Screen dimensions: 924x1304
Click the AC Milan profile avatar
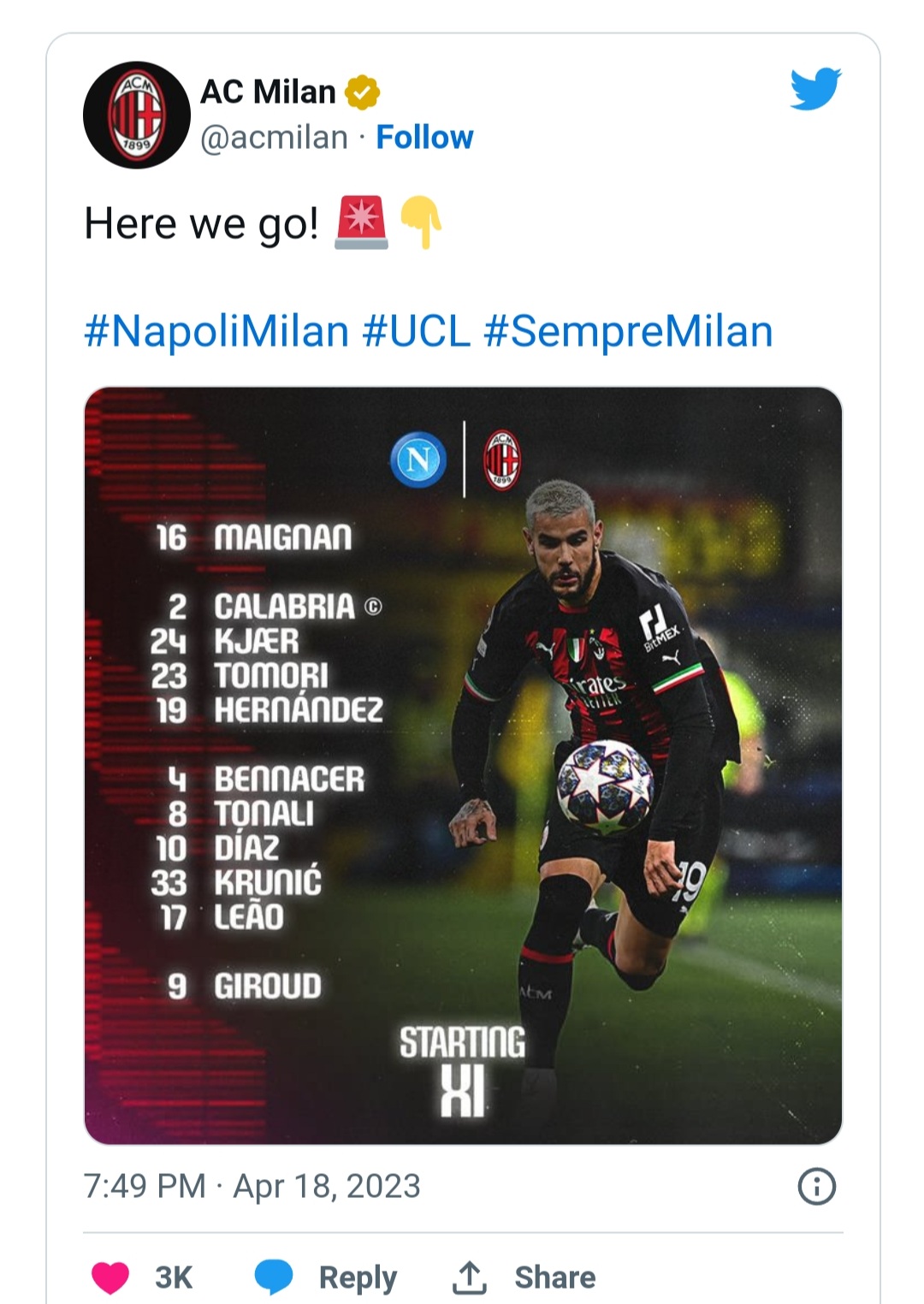point(136,115)
